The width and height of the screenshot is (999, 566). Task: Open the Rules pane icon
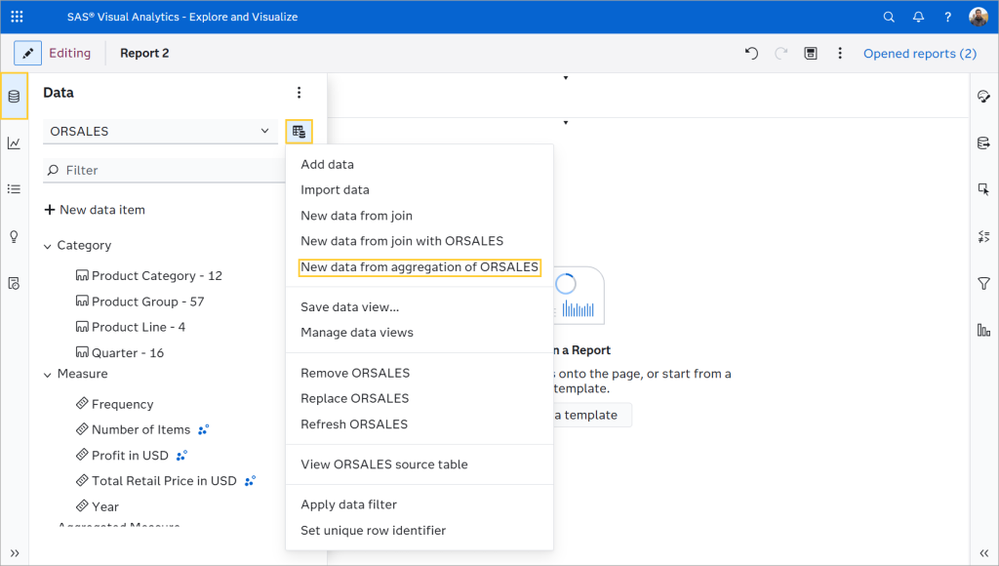tap(984, 236)
